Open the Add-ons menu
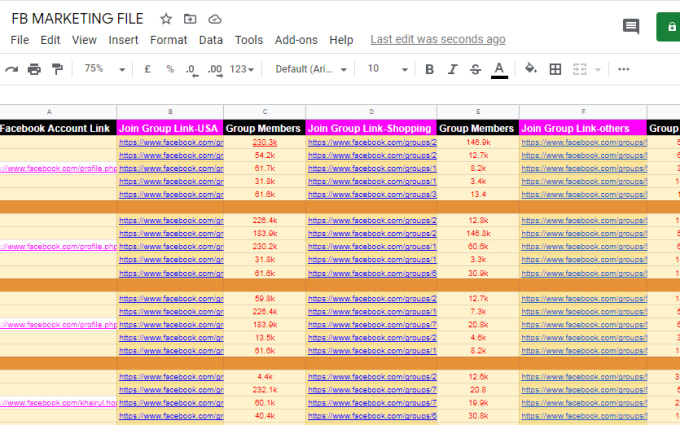Image resolution: width=680 pixels, height=425 pixels. (296, 40)
